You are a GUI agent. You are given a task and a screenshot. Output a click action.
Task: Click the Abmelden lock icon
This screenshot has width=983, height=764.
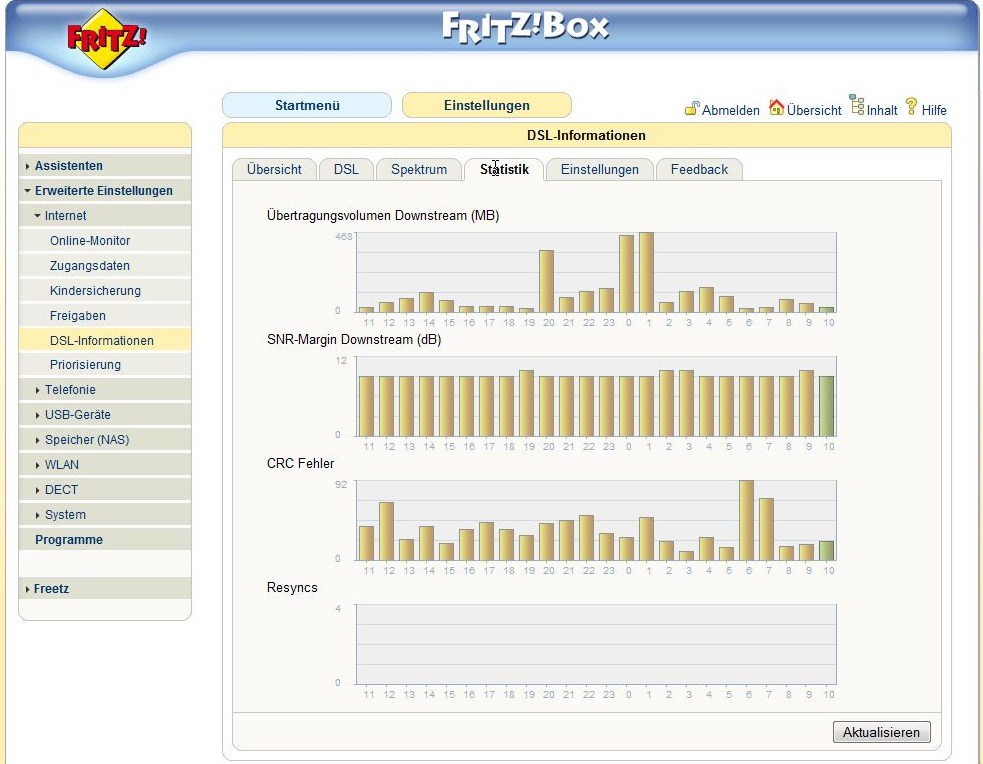click(691, 108)
